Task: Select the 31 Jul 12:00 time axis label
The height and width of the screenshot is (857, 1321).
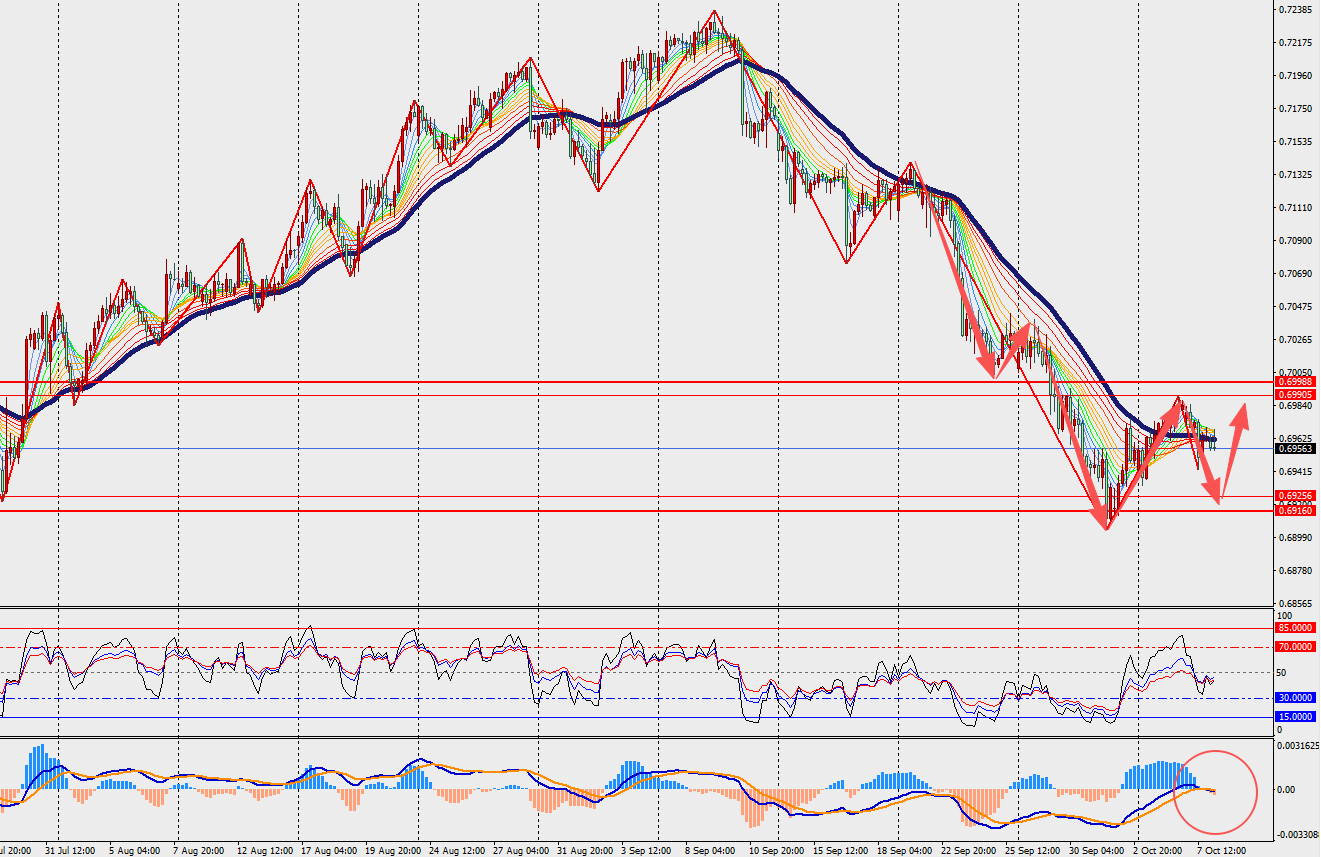Action: [69, 850]
